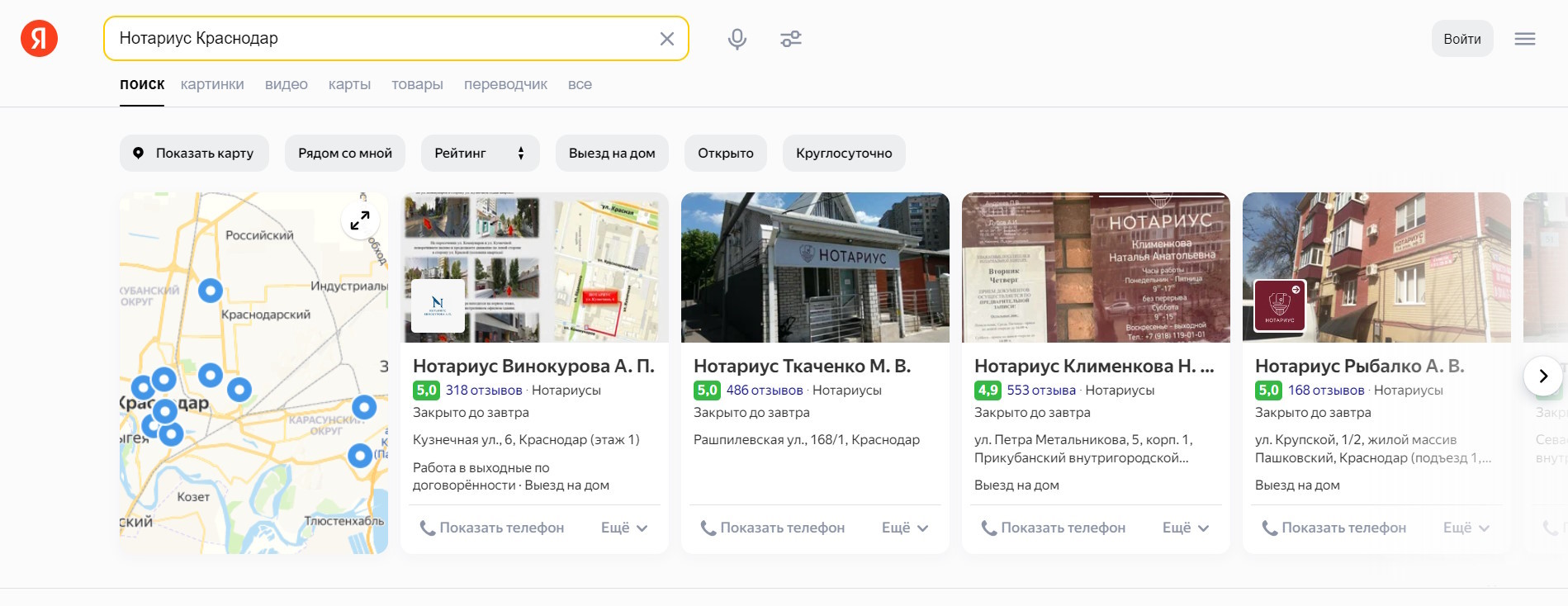
Task: Click the map pin icon in Показать карту
Action: tap(139, 154)
